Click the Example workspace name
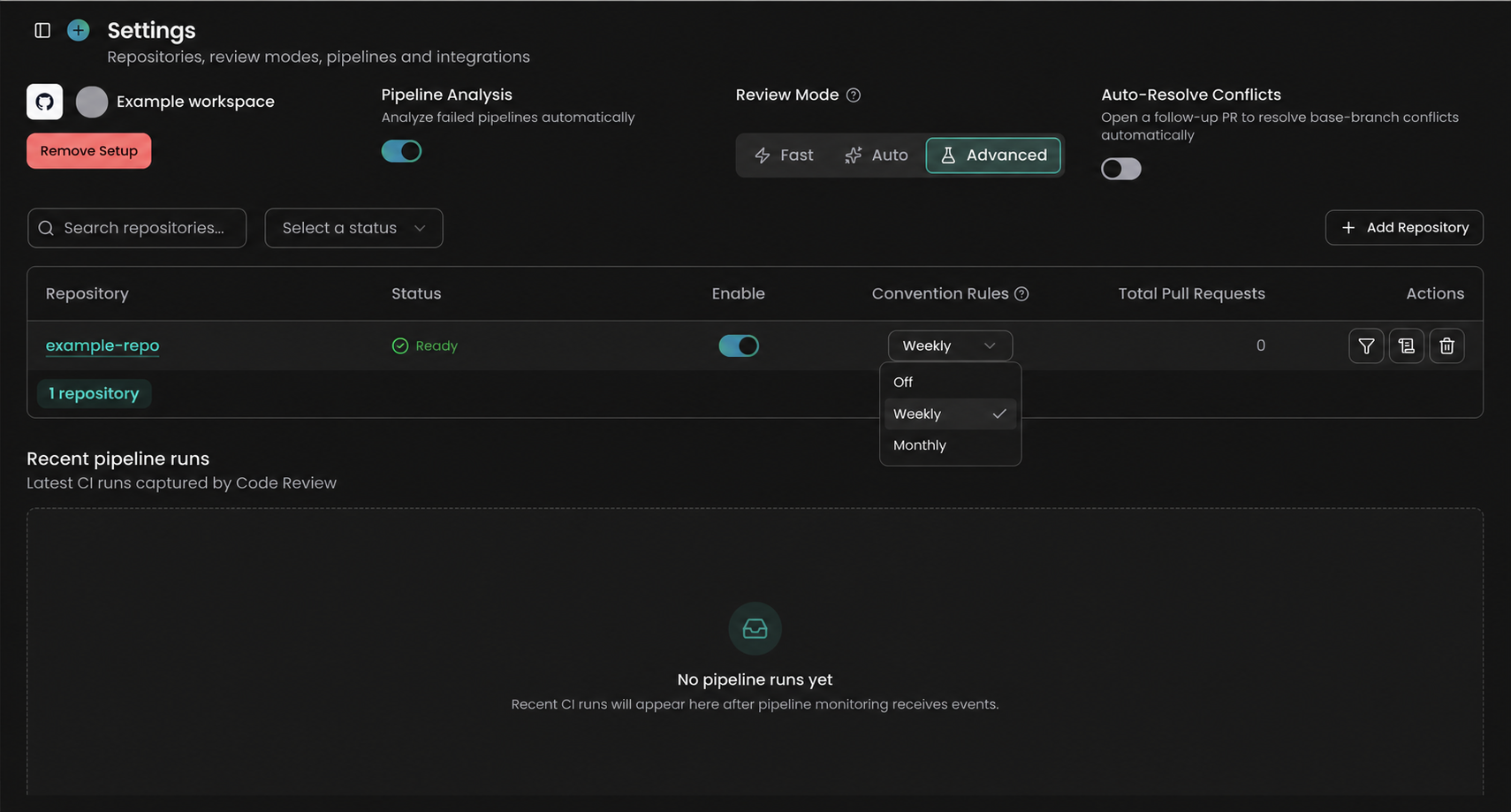This screenshot has height=812, width=1511. [x=195, y=102]
